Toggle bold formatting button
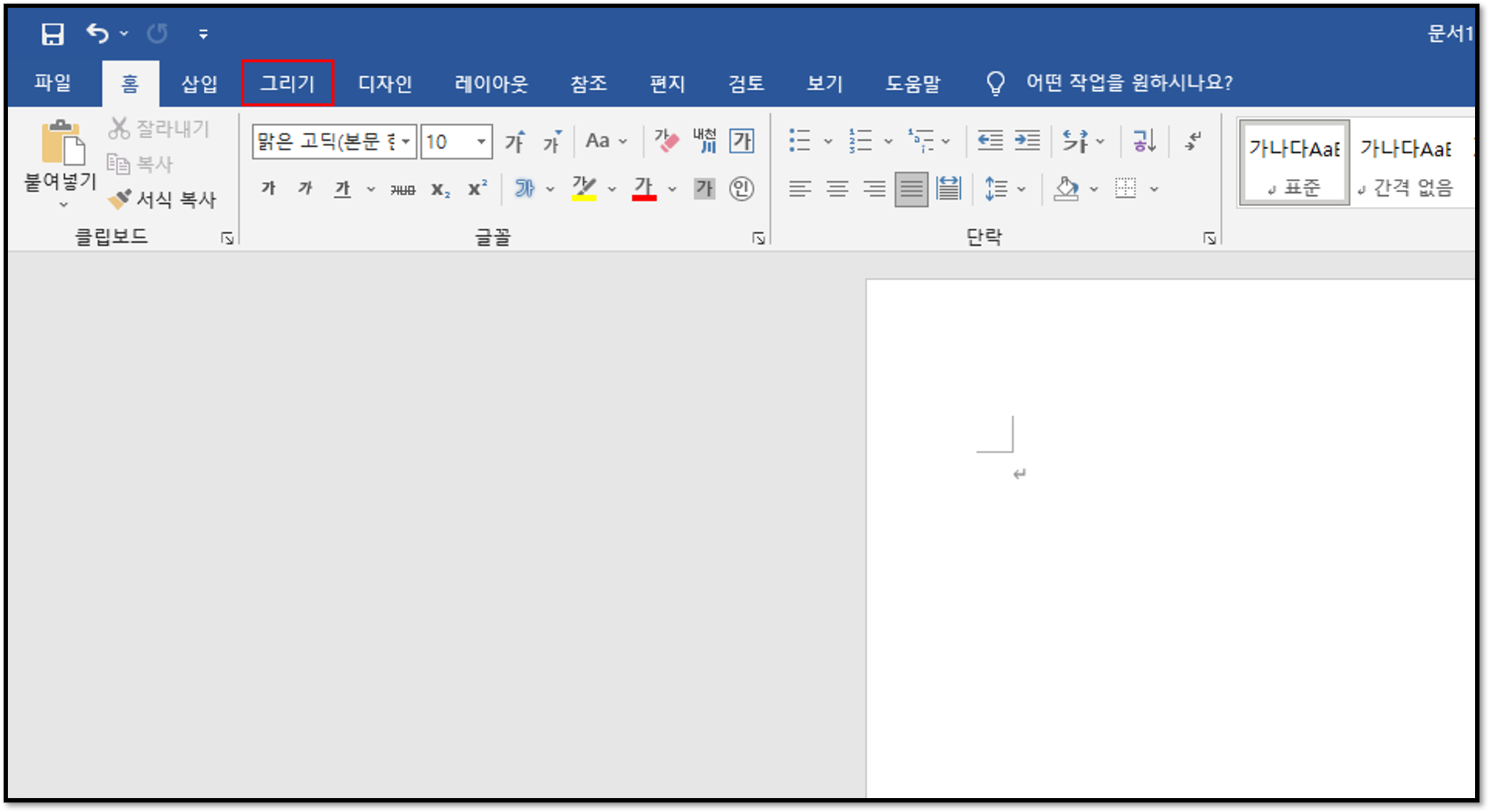The image size is (1489, 812). [x=268, y=189]
